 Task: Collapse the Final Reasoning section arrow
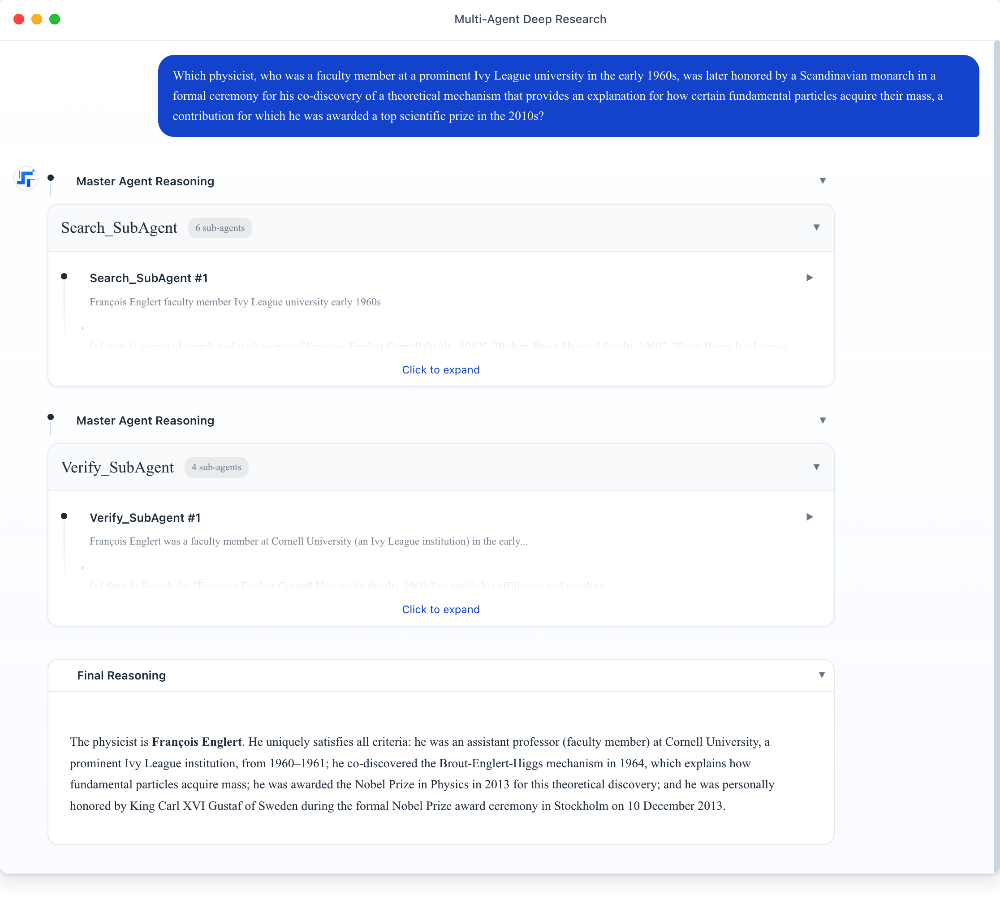point(822,675)
